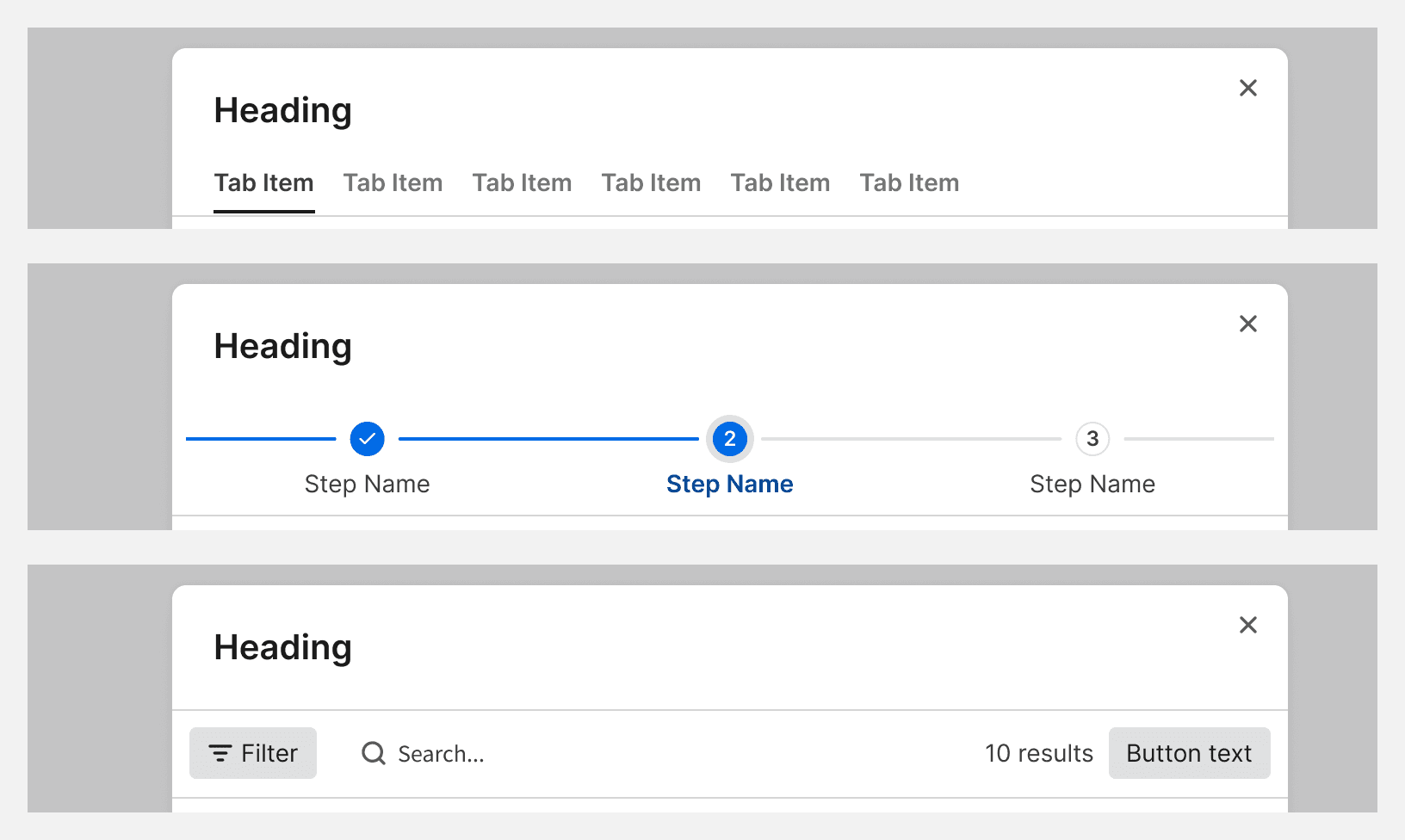The width and height of the screenshot is (1405, 840).
Task: Open the fifth Tab Item
Action: 780,182
